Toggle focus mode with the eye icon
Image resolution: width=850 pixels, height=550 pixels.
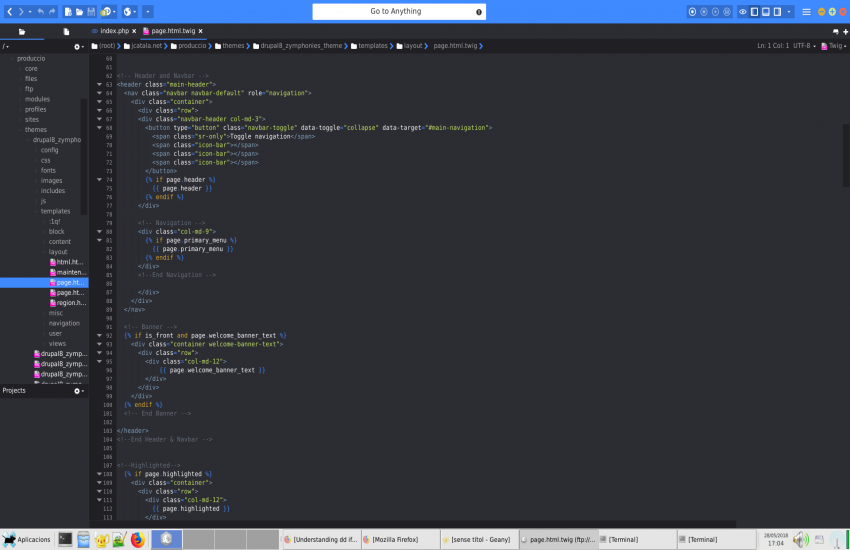(x=743, y=11)
